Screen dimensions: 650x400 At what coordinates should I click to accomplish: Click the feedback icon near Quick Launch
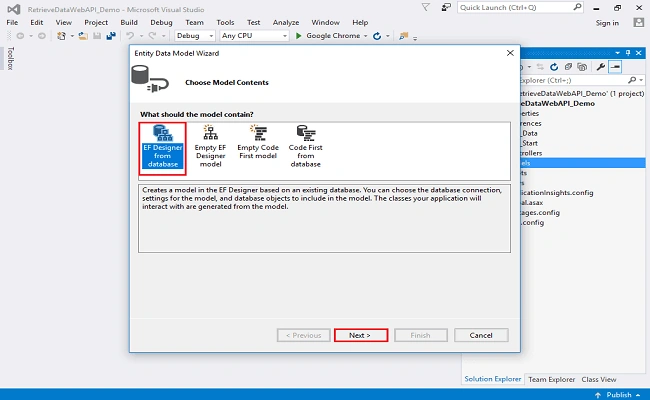[x=446, y=7]
